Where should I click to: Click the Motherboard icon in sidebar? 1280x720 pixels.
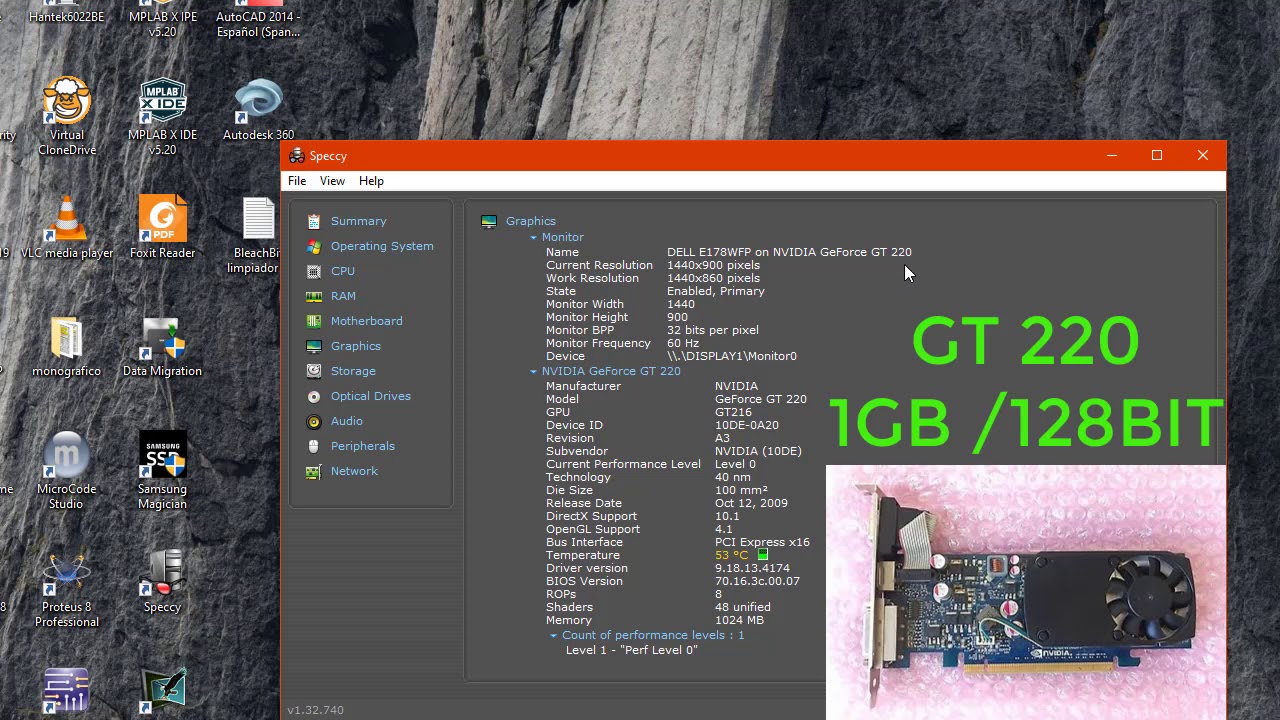coord(314,321)
